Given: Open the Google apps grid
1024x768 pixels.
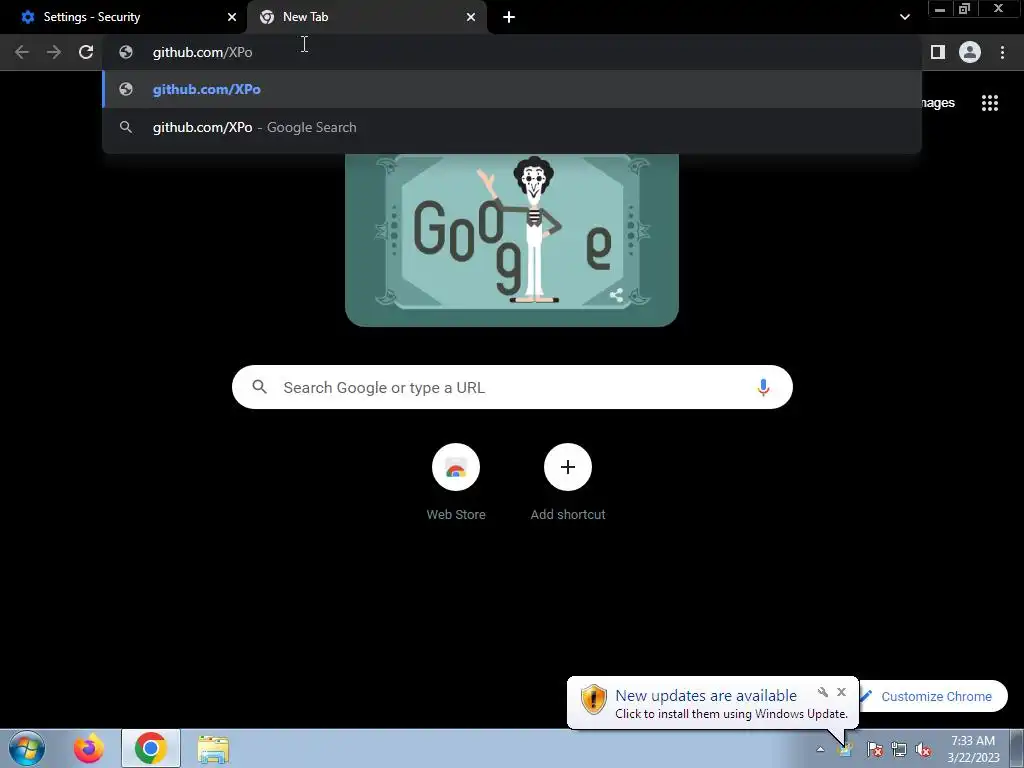Looking at the screenshot, I should [989, 103].
